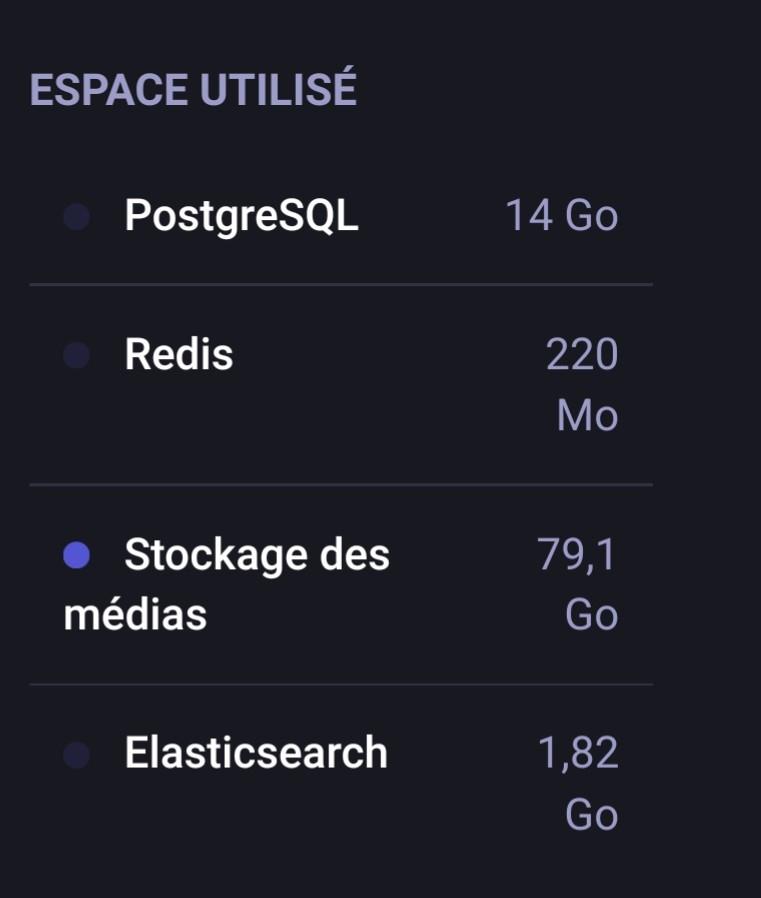Click the dark dot beside PostgreSQL

tap(77, 216)
